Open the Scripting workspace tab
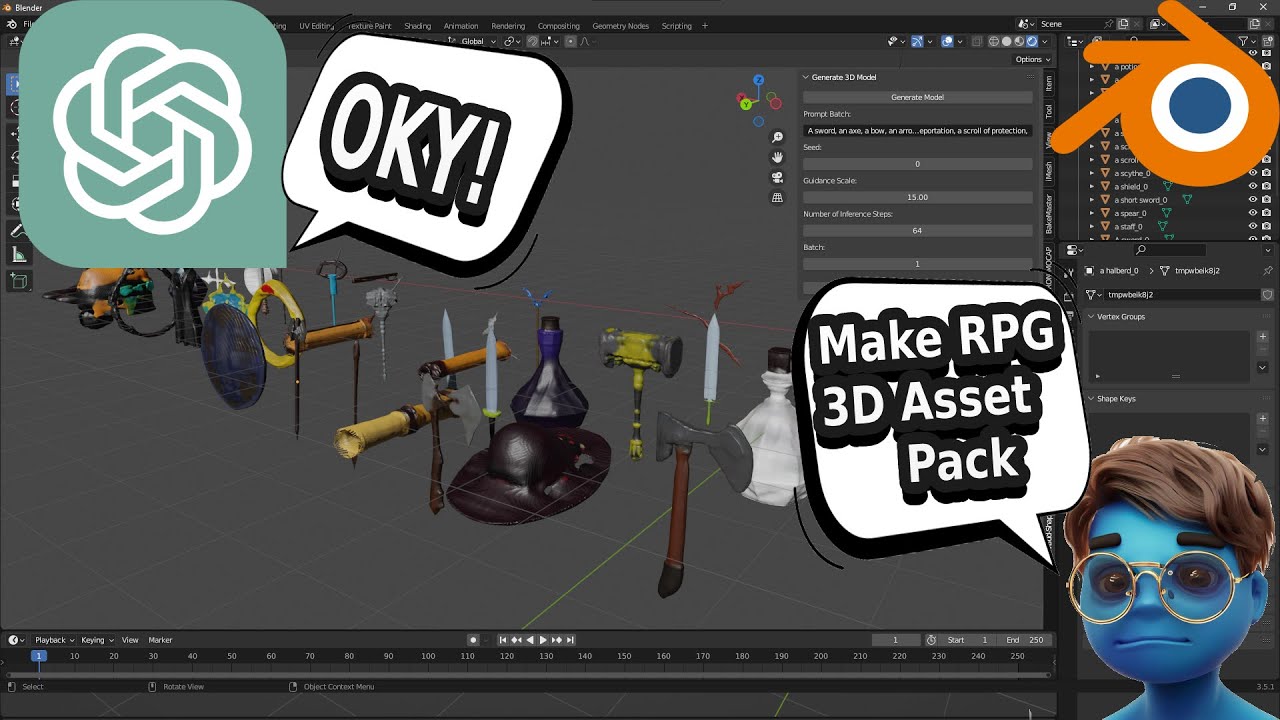The height and width of the screenshot is (720, 1280). pyautogui.click(x=677, y=26)
